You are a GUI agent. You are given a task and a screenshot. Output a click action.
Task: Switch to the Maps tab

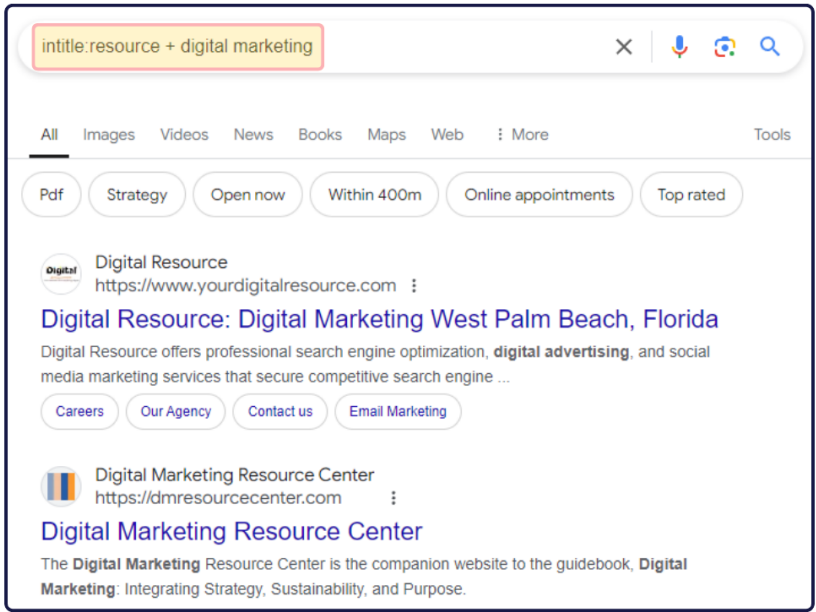click(387, 135)
